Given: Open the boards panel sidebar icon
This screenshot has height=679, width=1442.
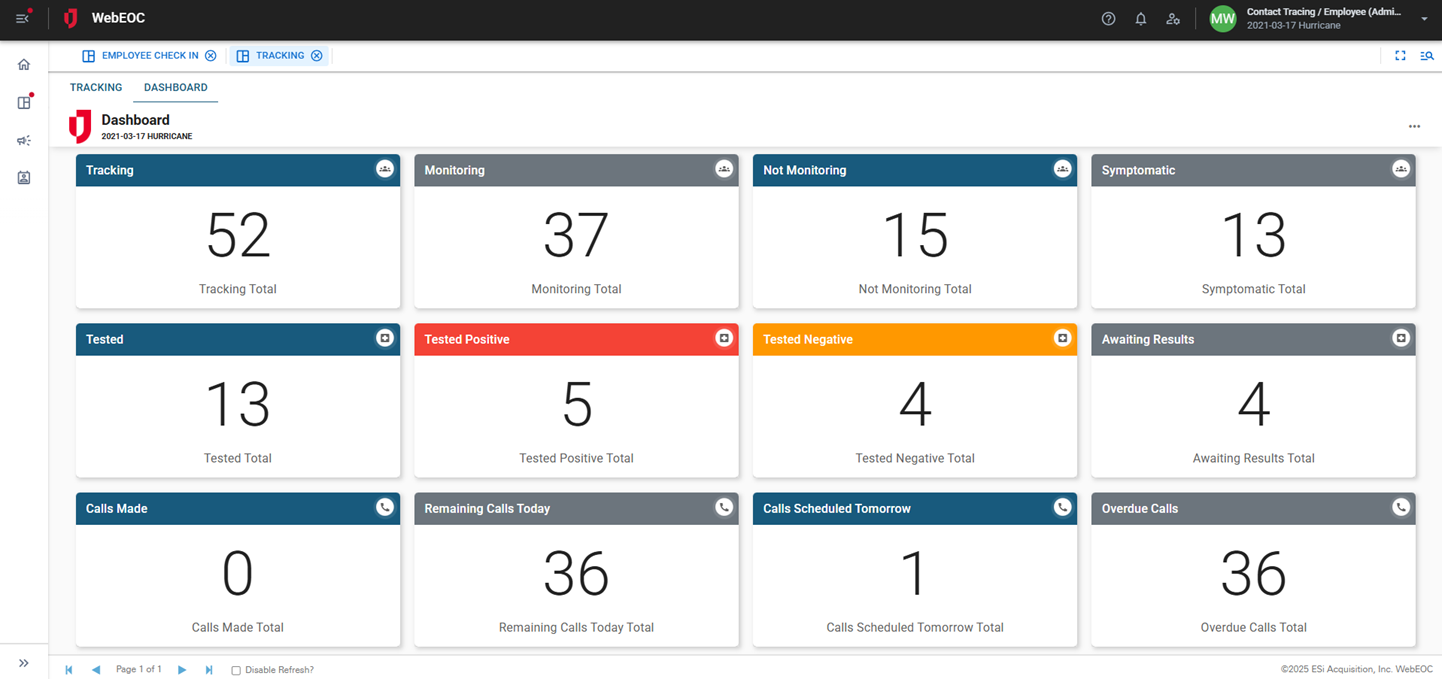Looking at the screenshot, I should click(23, 101).
